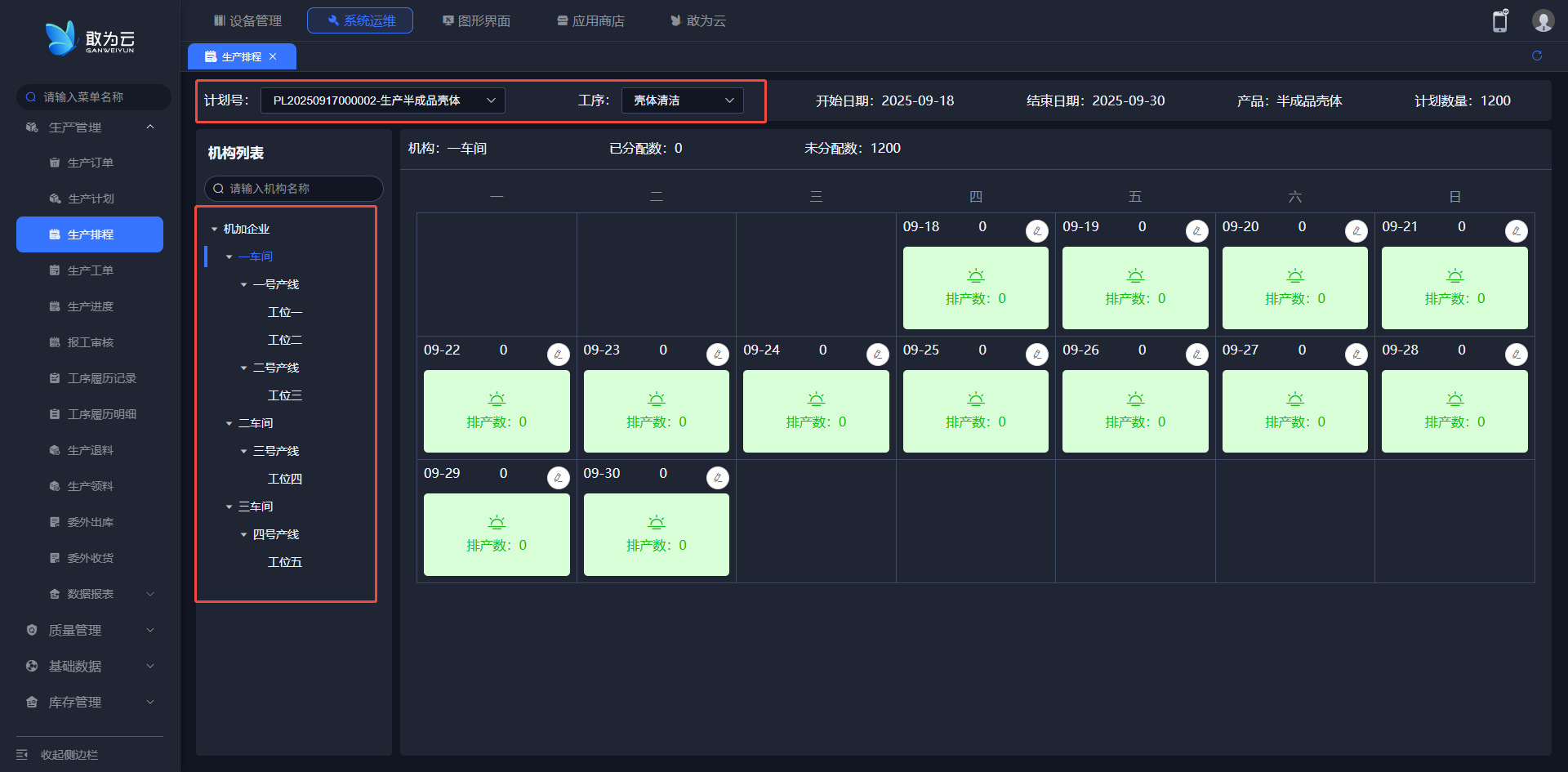Click the refresh icon at top right

pyautogui.click(x=1537, y=56)
